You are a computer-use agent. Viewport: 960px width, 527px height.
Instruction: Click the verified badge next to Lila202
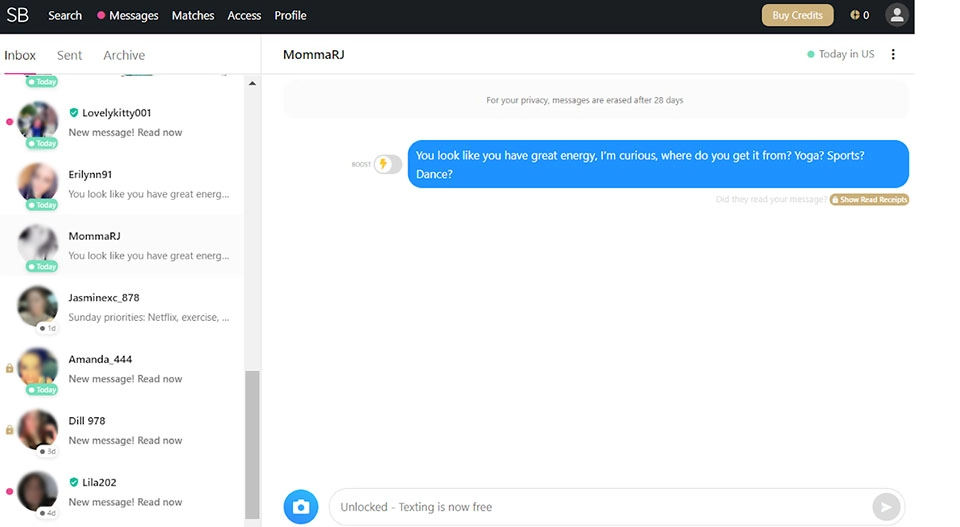74,482
